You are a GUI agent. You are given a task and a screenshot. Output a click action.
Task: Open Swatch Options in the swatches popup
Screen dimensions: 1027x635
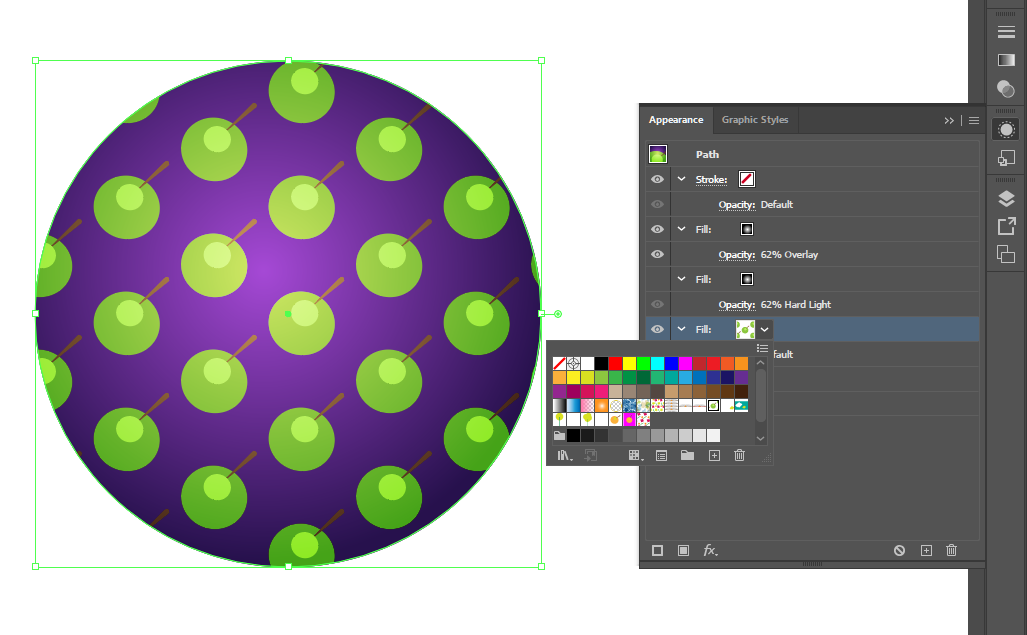(662, 456)
